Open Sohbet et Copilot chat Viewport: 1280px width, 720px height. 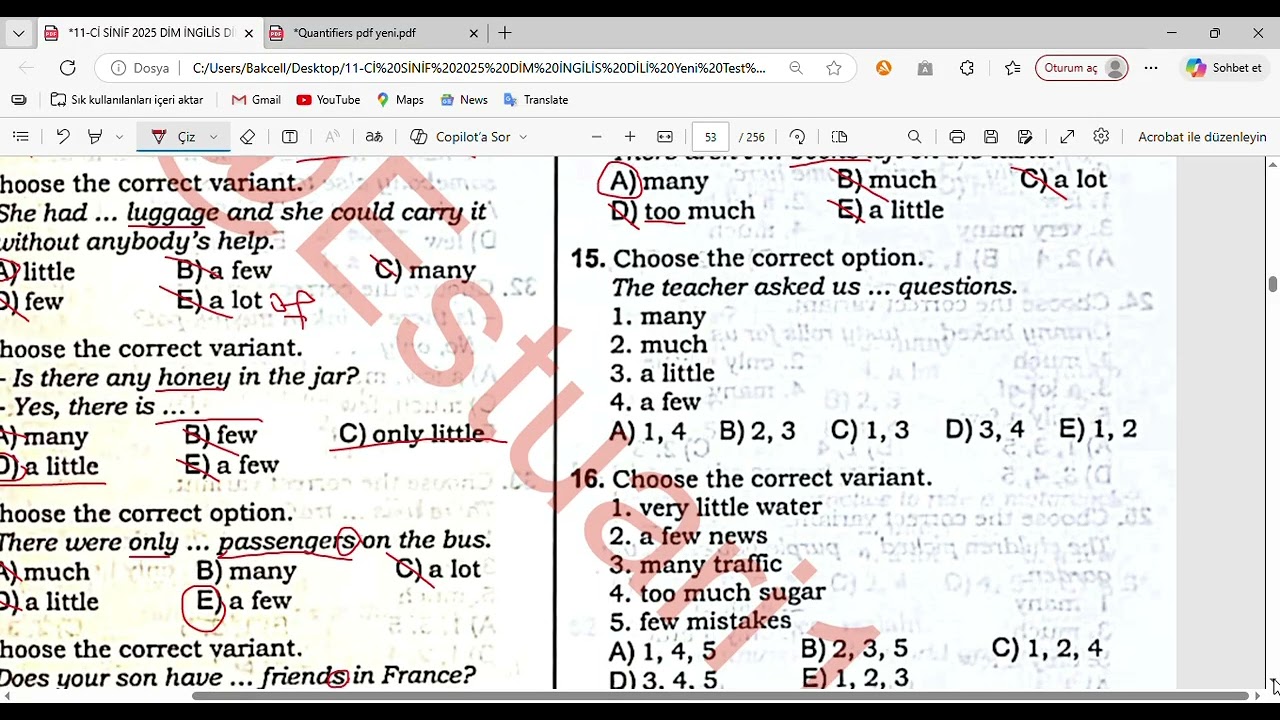(x=1224, y=68)
